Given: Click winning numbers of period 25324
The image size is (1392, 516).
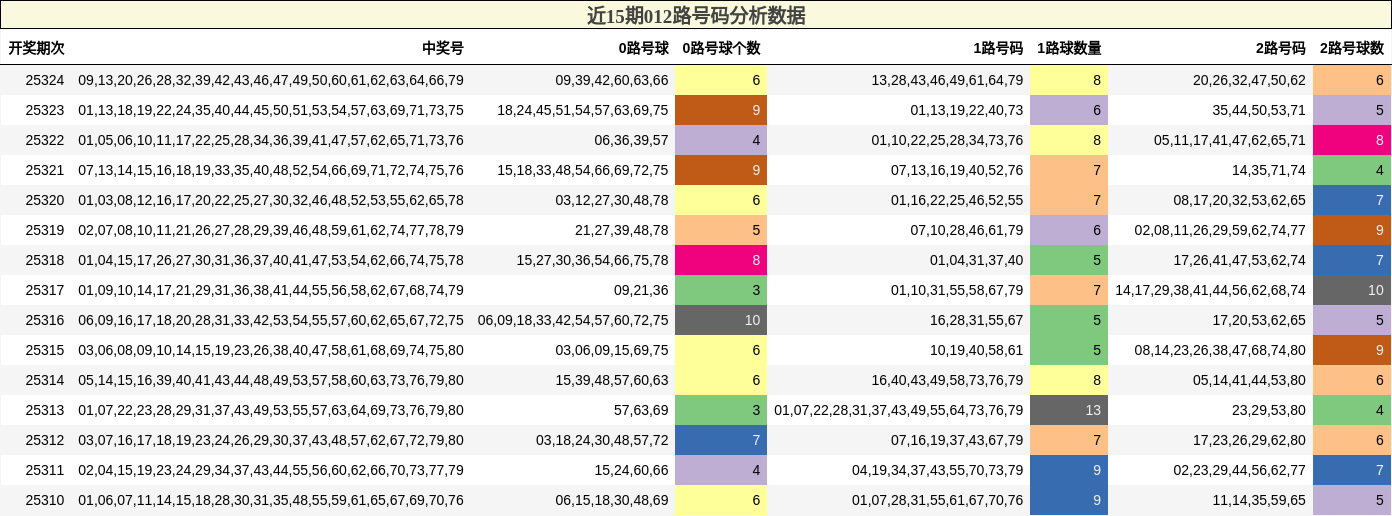Looking at the screenshot, I should 271,80.
